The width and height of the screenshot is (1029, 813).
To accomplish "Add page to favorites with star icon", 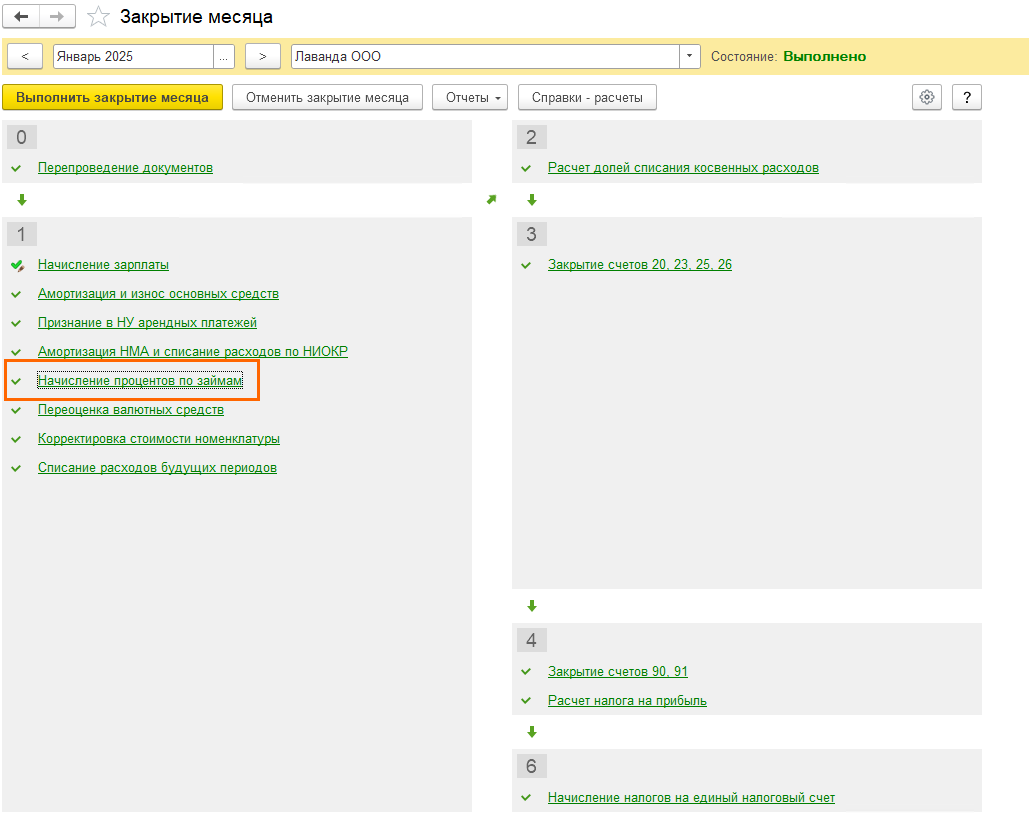I will [x=98, y=17].
